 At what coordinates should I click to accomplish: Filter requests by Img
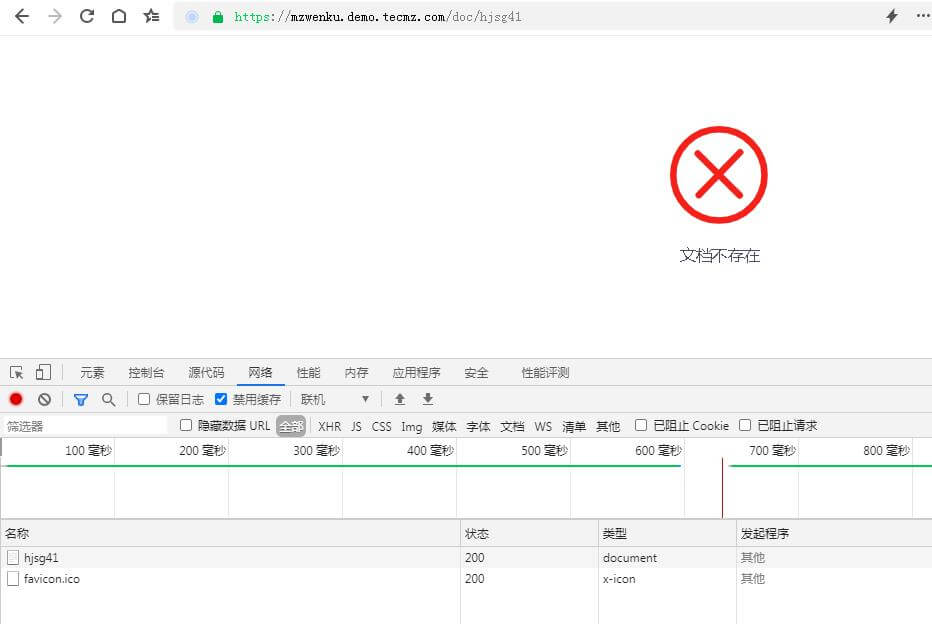click(x=411, y=426)
